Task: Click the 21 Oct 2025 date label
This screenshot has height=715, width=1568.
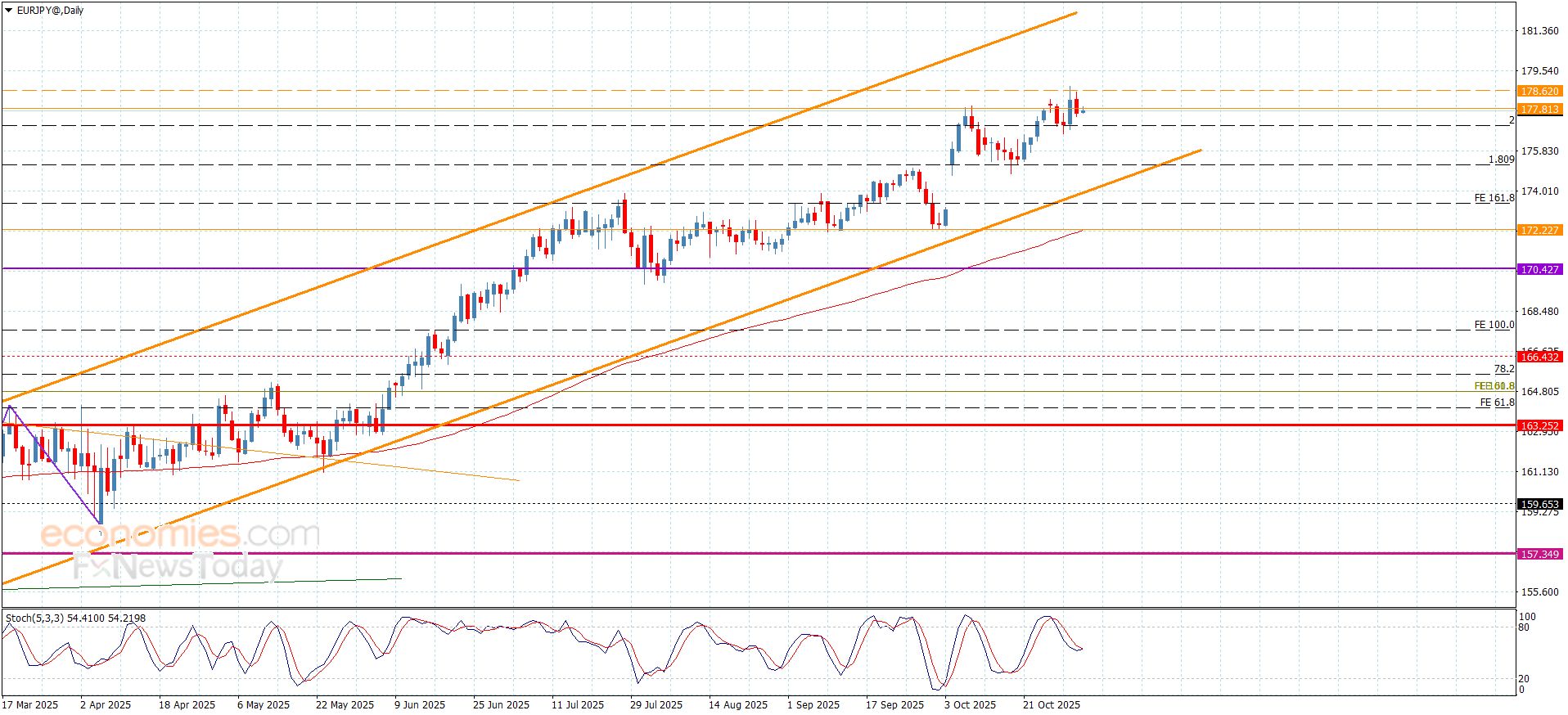Action: (x=1052, y=705)
